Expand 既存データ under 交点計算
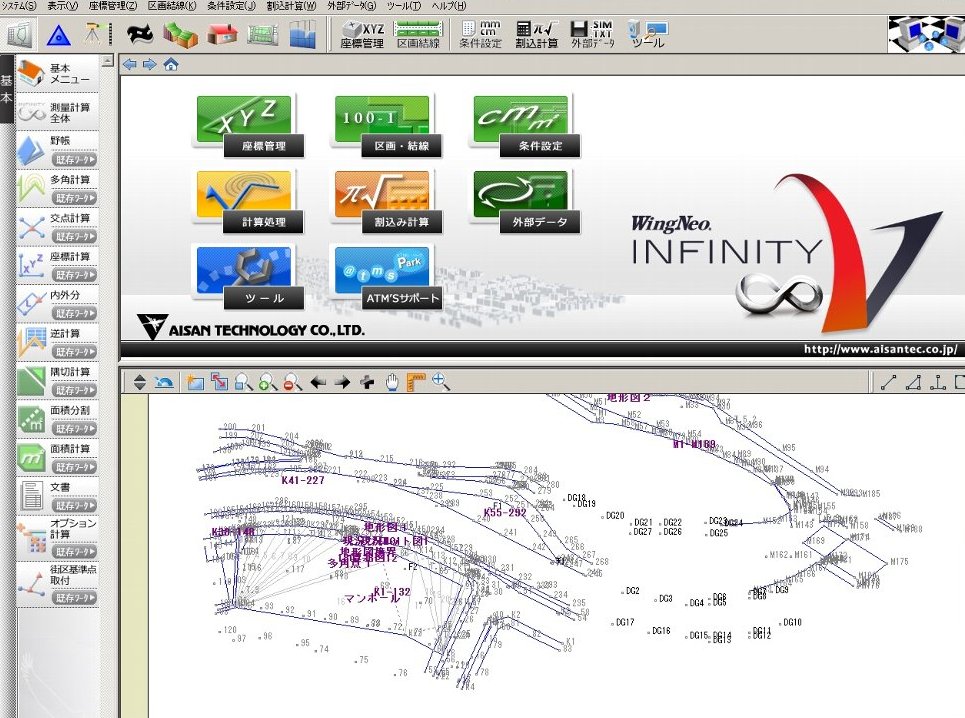 [x=75, y=237]
